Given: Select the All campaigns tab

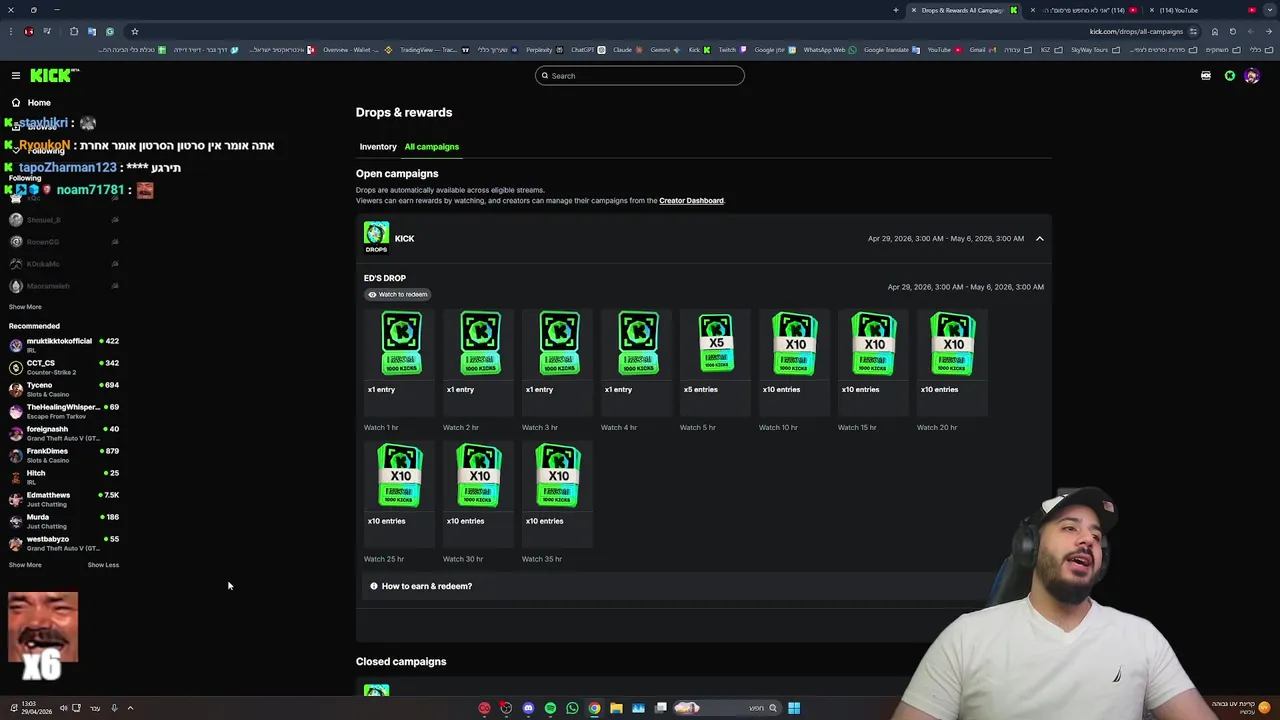Looking at the screenshot, I should click(431, 147).
